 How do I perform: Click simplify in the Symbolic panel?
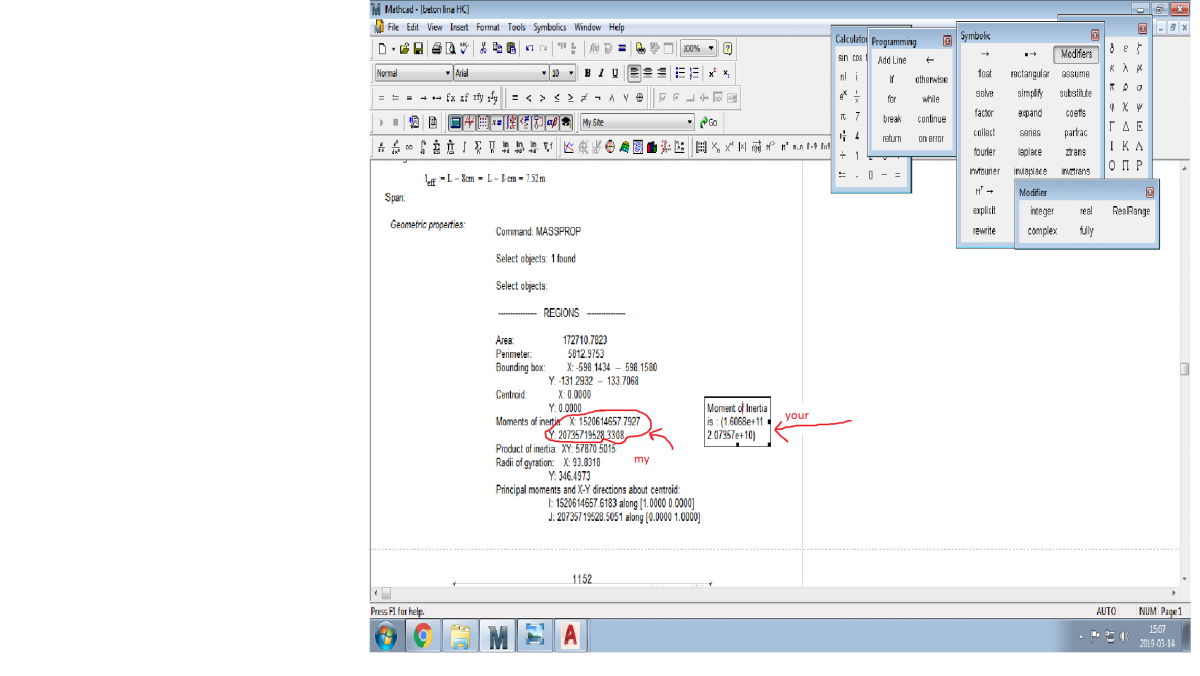point(1030,93)
